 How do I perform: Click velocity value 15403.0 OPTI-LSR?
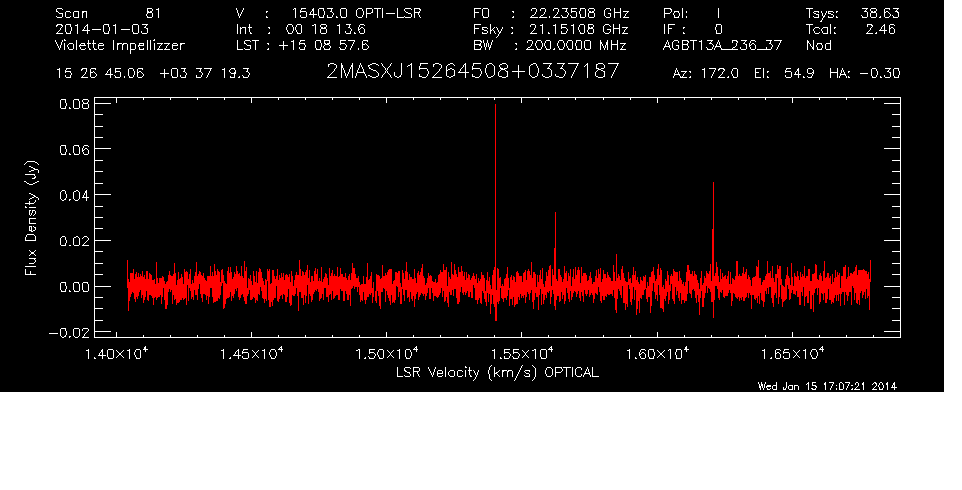356,13
